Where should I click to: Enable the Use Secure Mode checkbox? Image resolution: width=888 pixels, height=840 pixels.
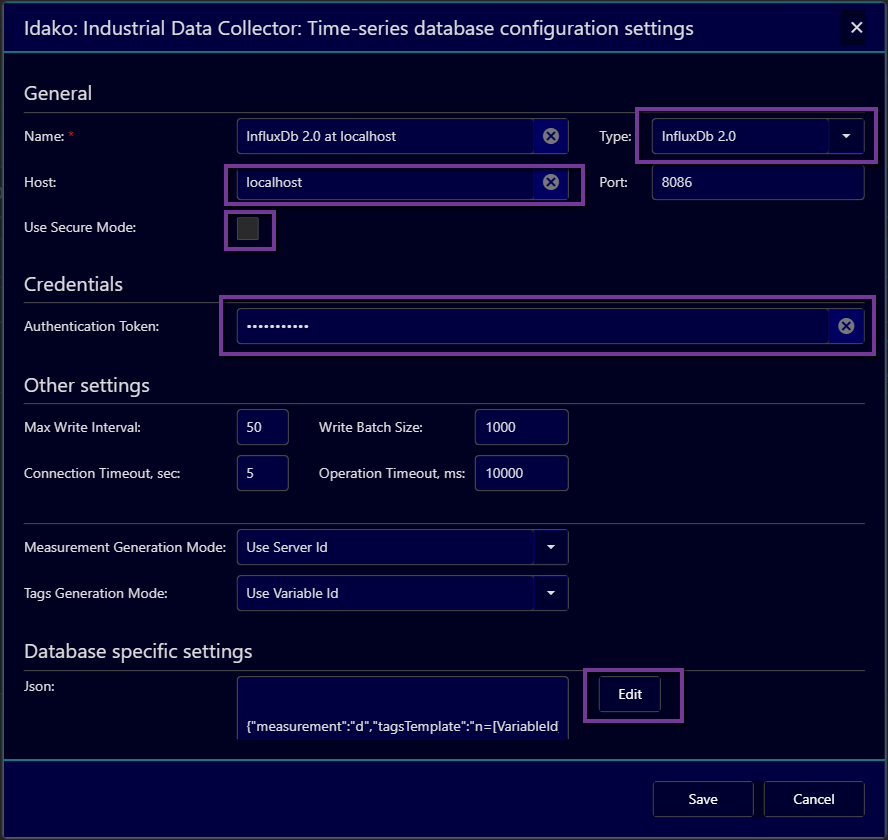click(248, 228)
